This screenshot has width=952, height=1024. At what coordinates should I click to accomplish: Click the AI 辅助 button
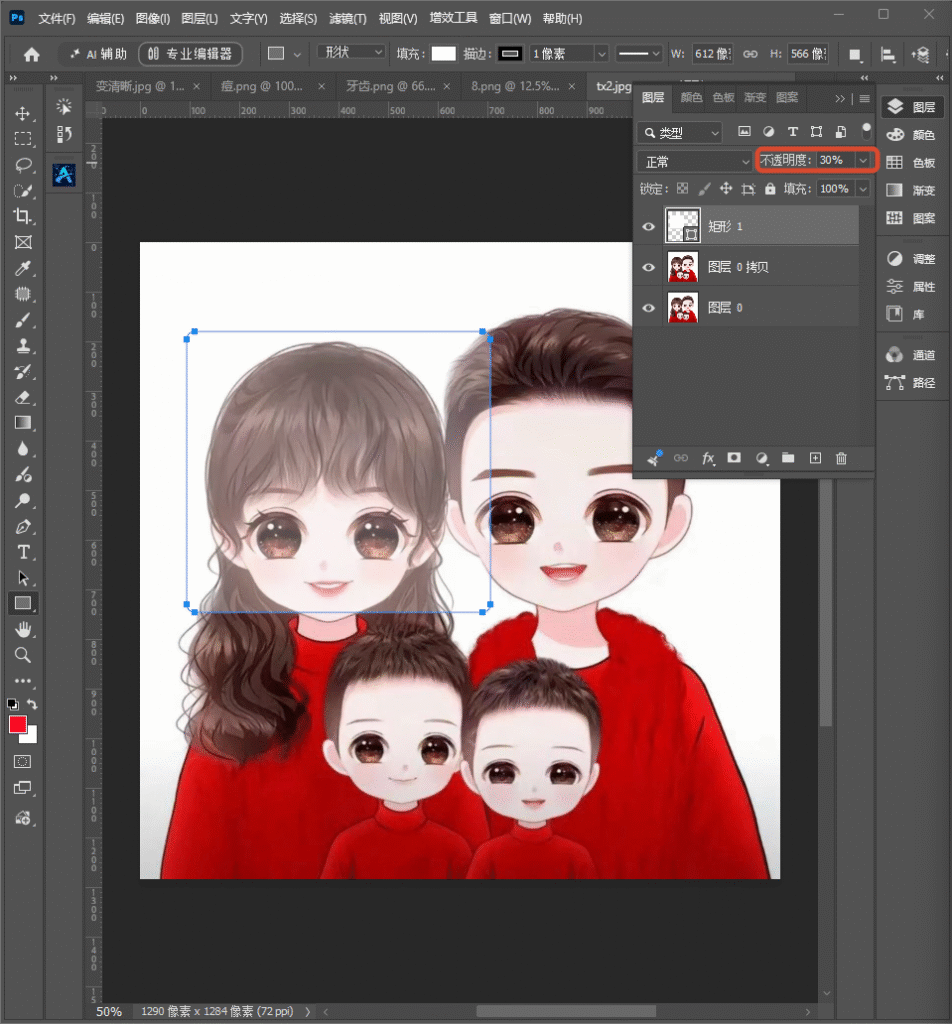point(99,54)
